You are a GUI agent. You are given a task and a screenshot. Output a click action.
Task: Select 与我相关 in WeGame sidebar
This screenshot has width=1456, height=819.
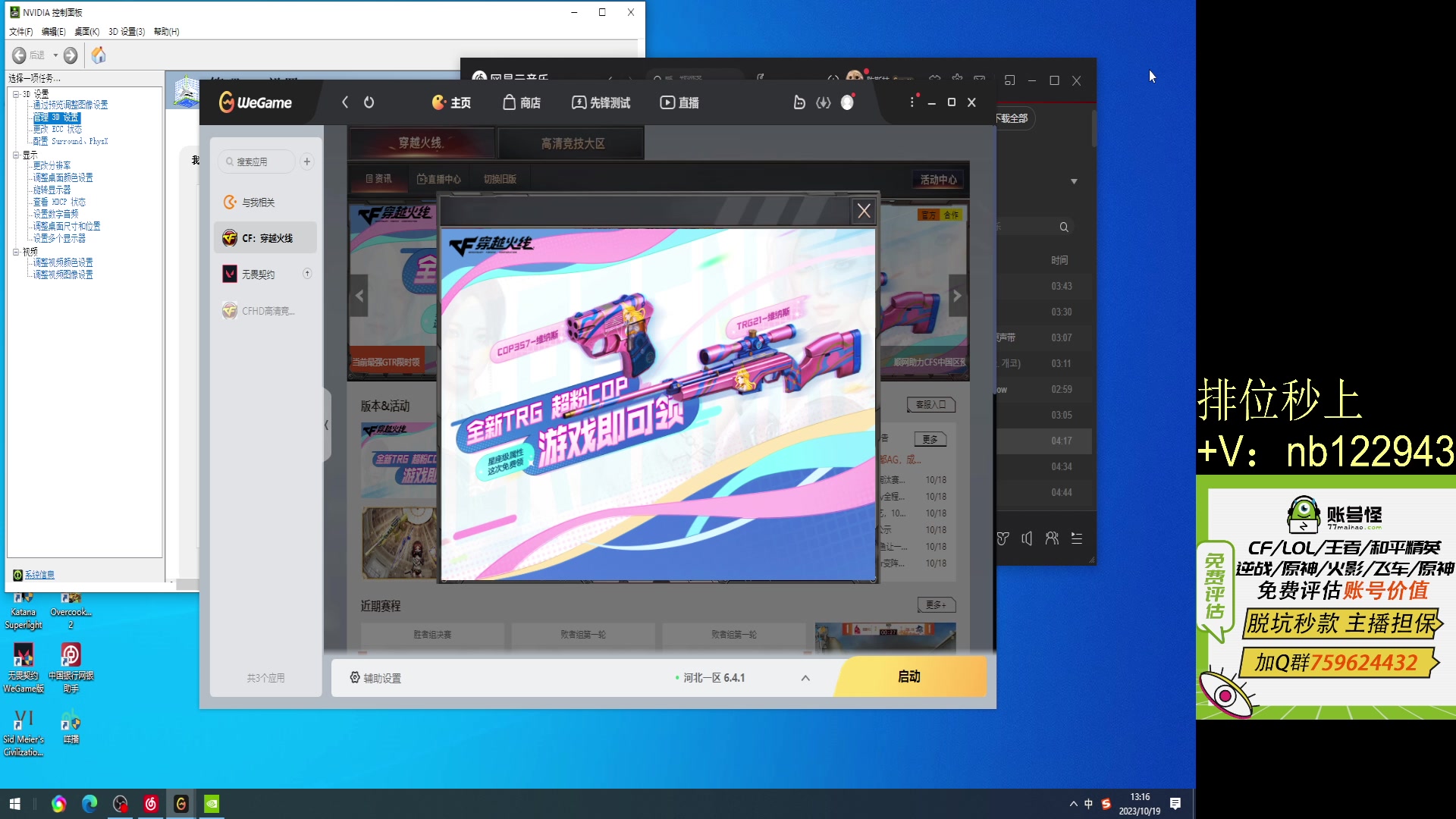[265, 202]
